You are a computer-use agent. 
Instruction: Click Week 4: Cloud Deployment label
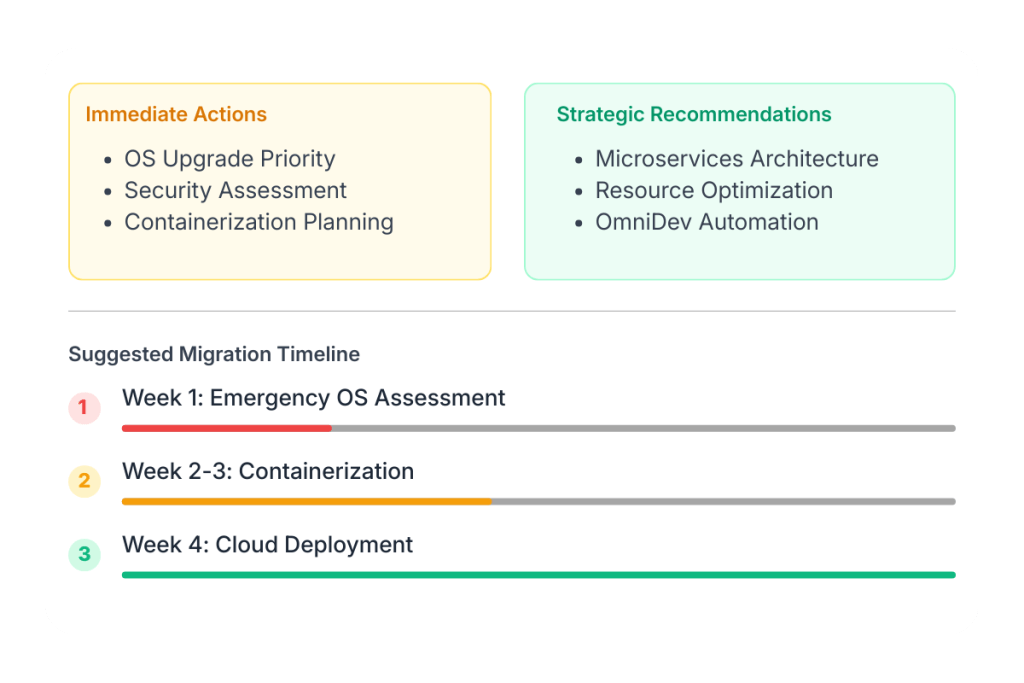[x=267, y=545]
